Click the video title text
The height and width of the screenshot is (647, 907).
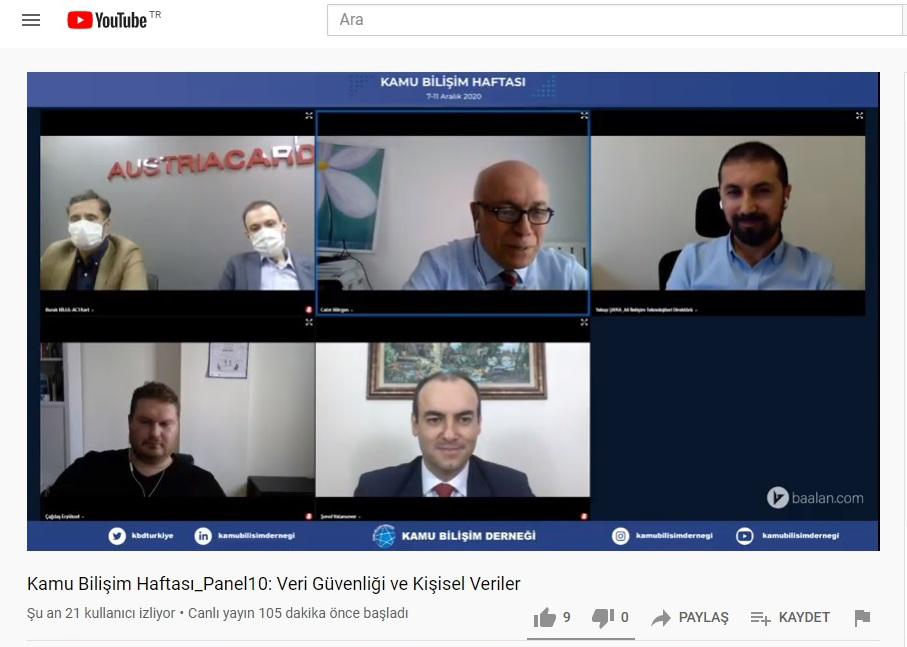tap(273, 584)
